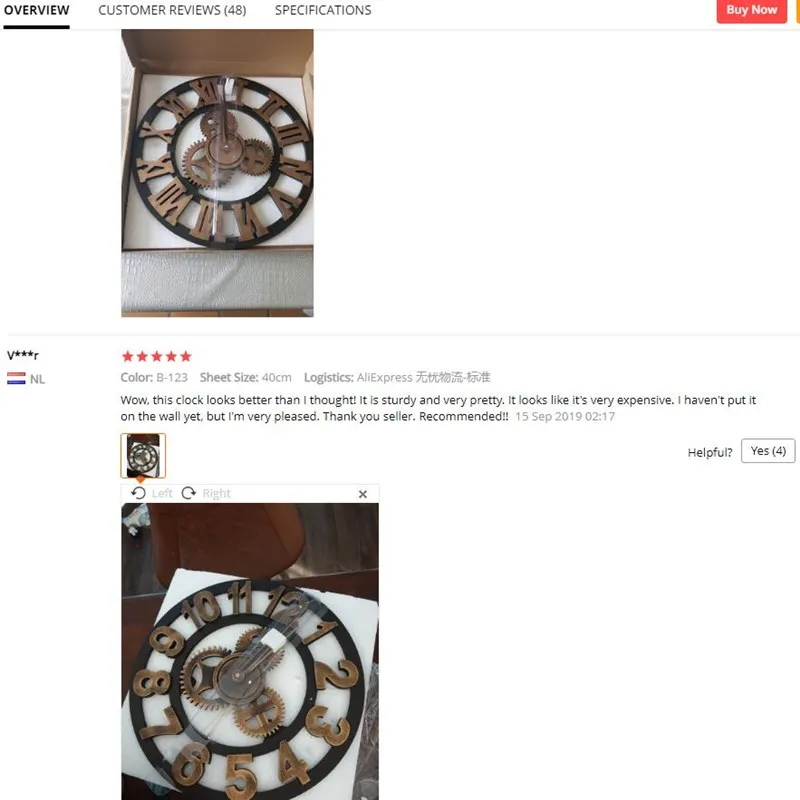Screen dimensions: 800x800
Task: Click the Netherlands flag icon
Action: [16, 378]
